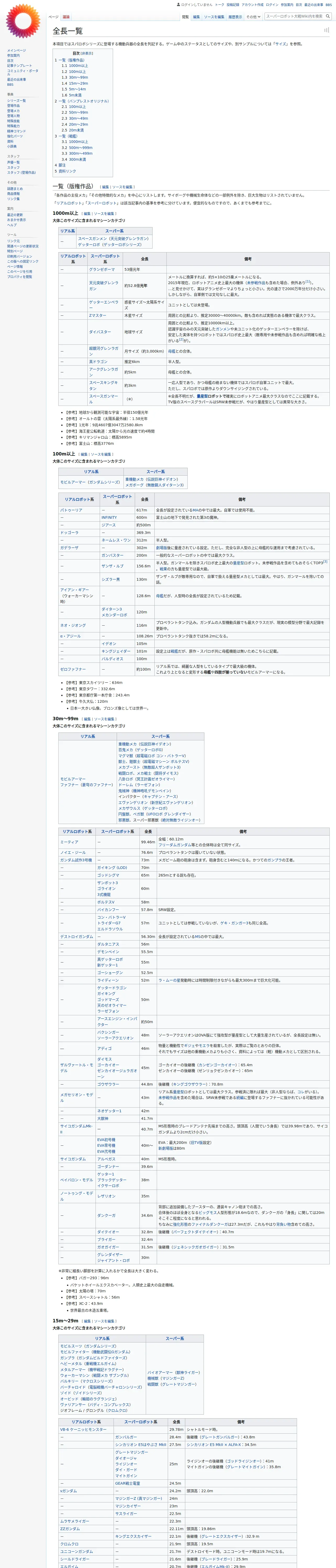Viewport: 336px width, 1568px height.
Task: Open グランゼボーマ in the 1000m以上 table
Action: 102,269
